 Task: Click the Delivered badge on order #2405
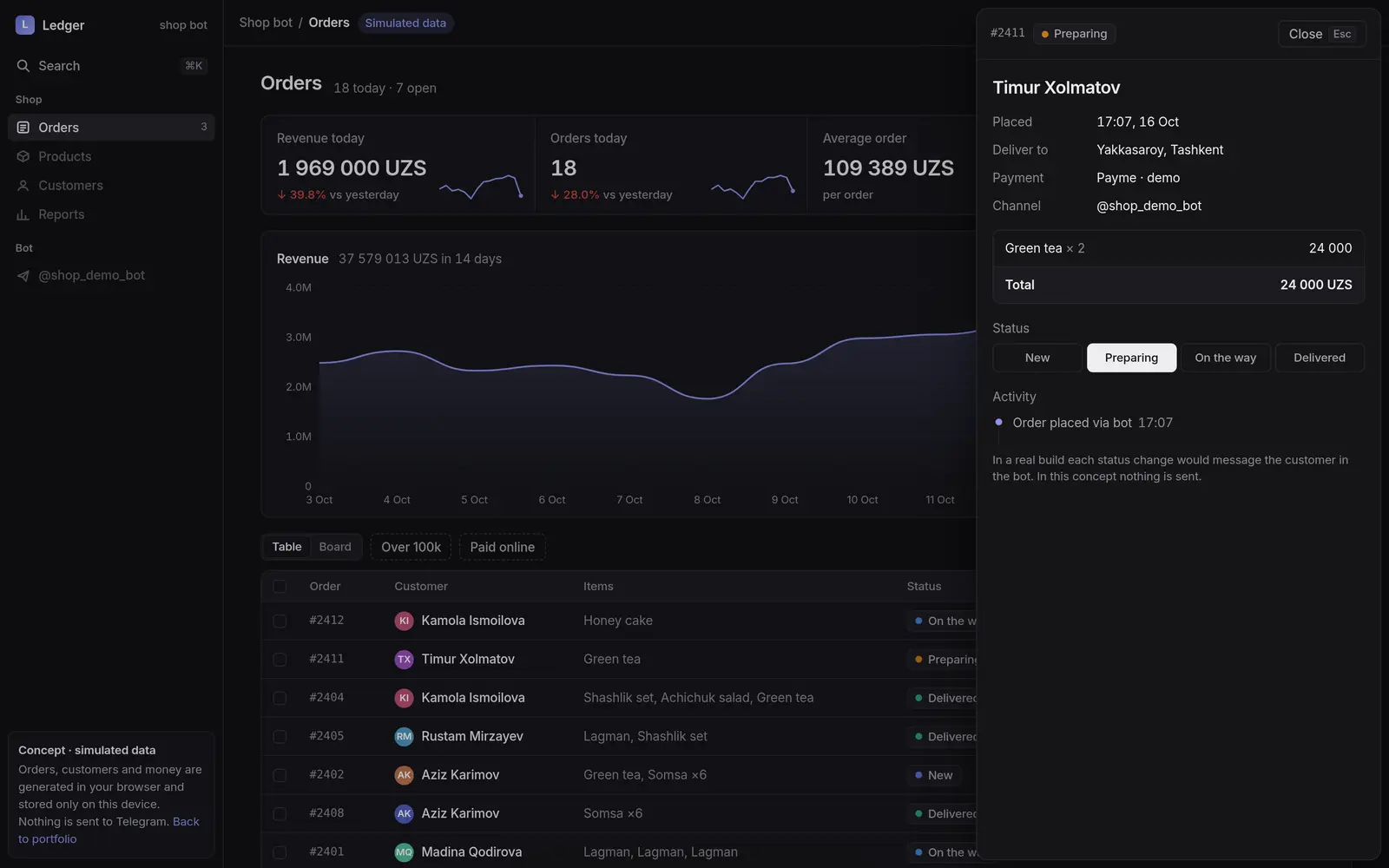[x=943, y=736]
